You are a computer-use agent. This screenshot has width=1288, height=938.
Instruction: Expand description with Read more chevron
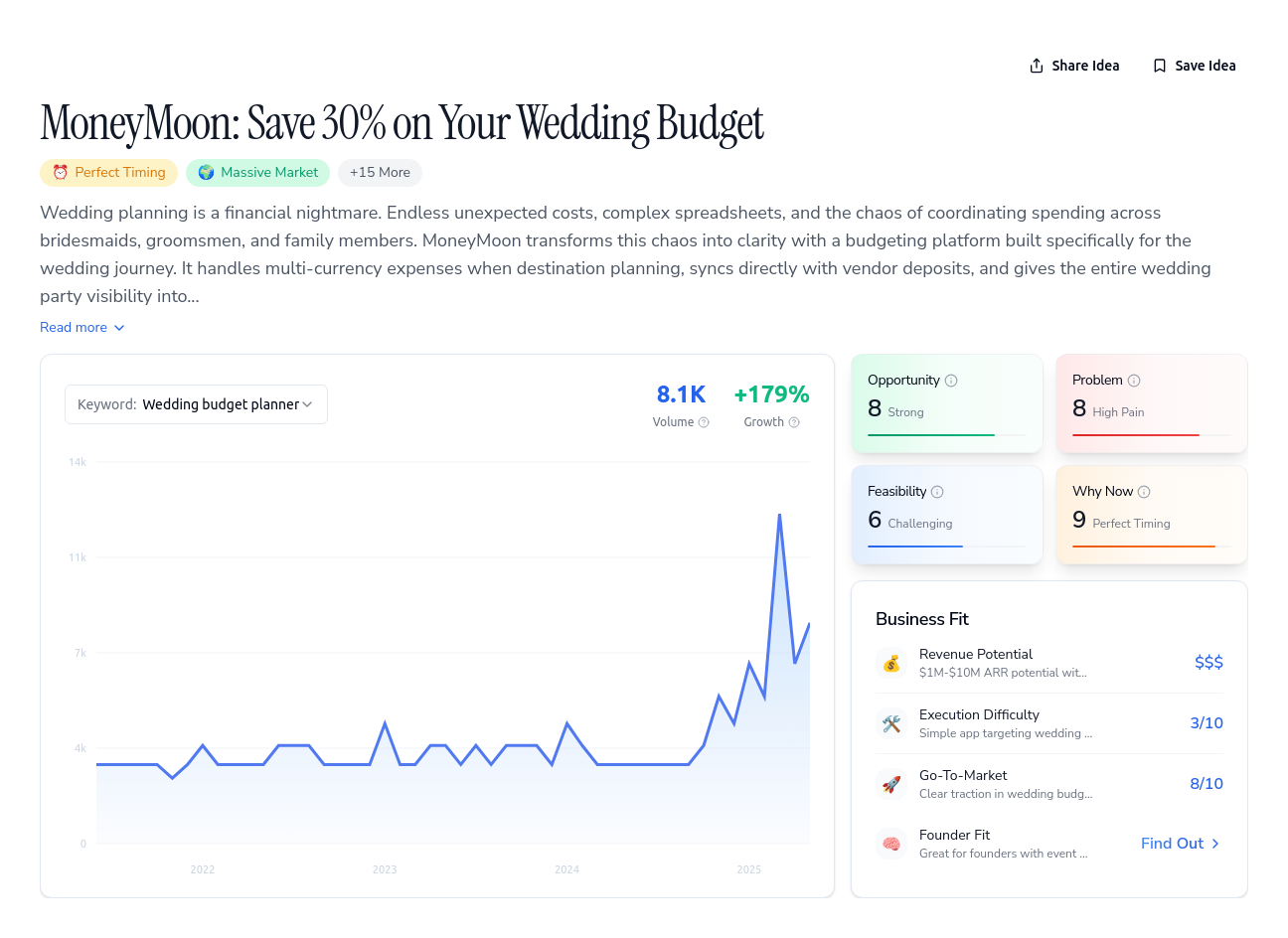point(119,328)
